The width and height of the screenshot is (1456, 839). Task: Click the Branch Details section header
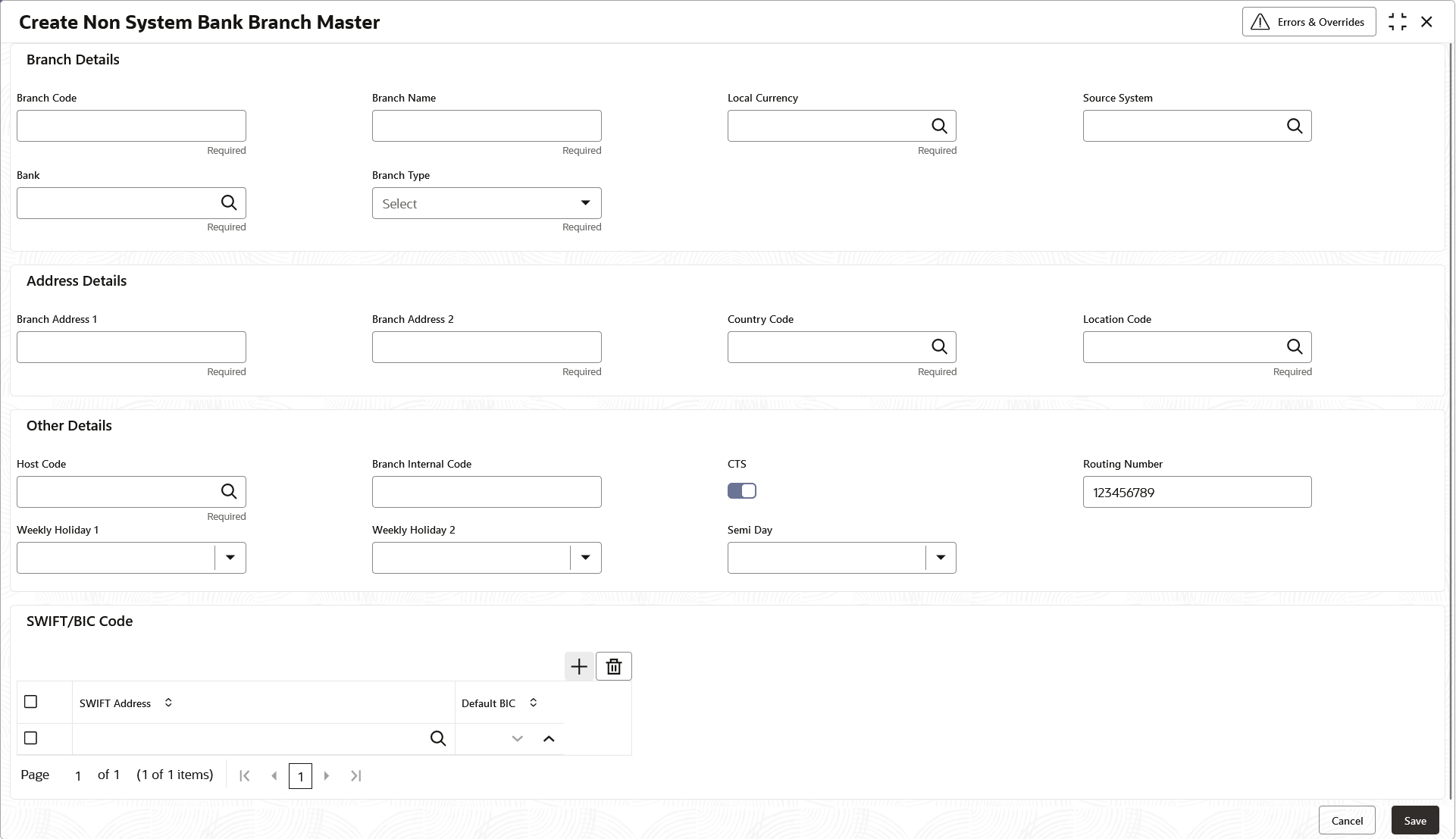click(x=73, y=59)
